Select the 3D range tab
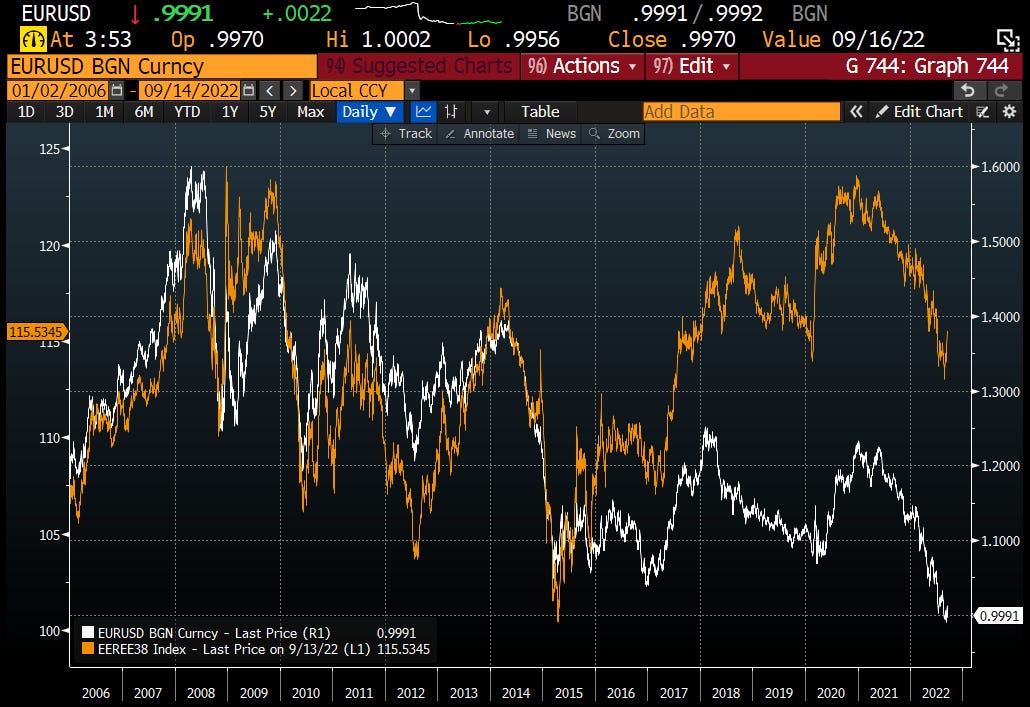Viewport: 1030px width, 707px height. click(64, 112)
